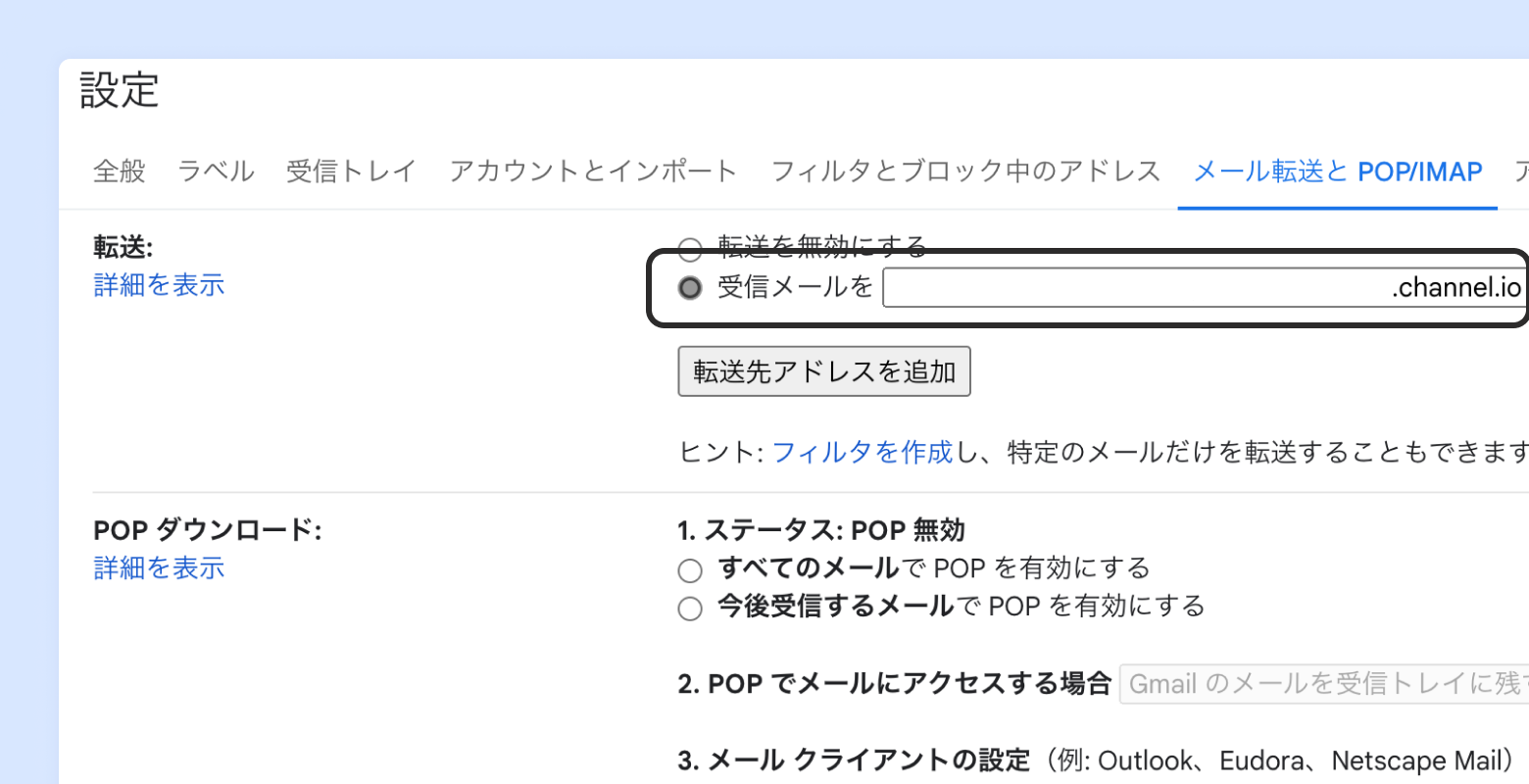Open アカウントとインポート tab
The width and height of the screenshot is (1529, 784).
592,171
